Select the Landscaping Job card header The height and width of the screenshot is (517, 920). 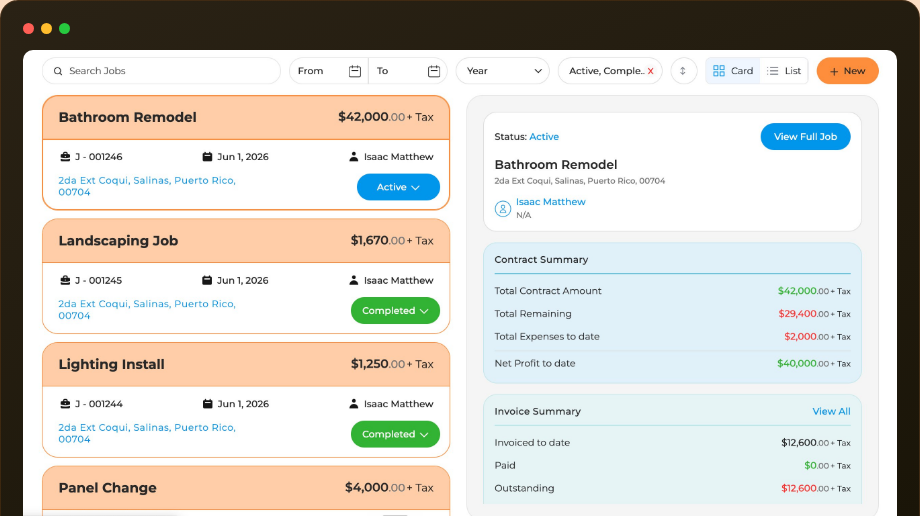tap(246, 241)
